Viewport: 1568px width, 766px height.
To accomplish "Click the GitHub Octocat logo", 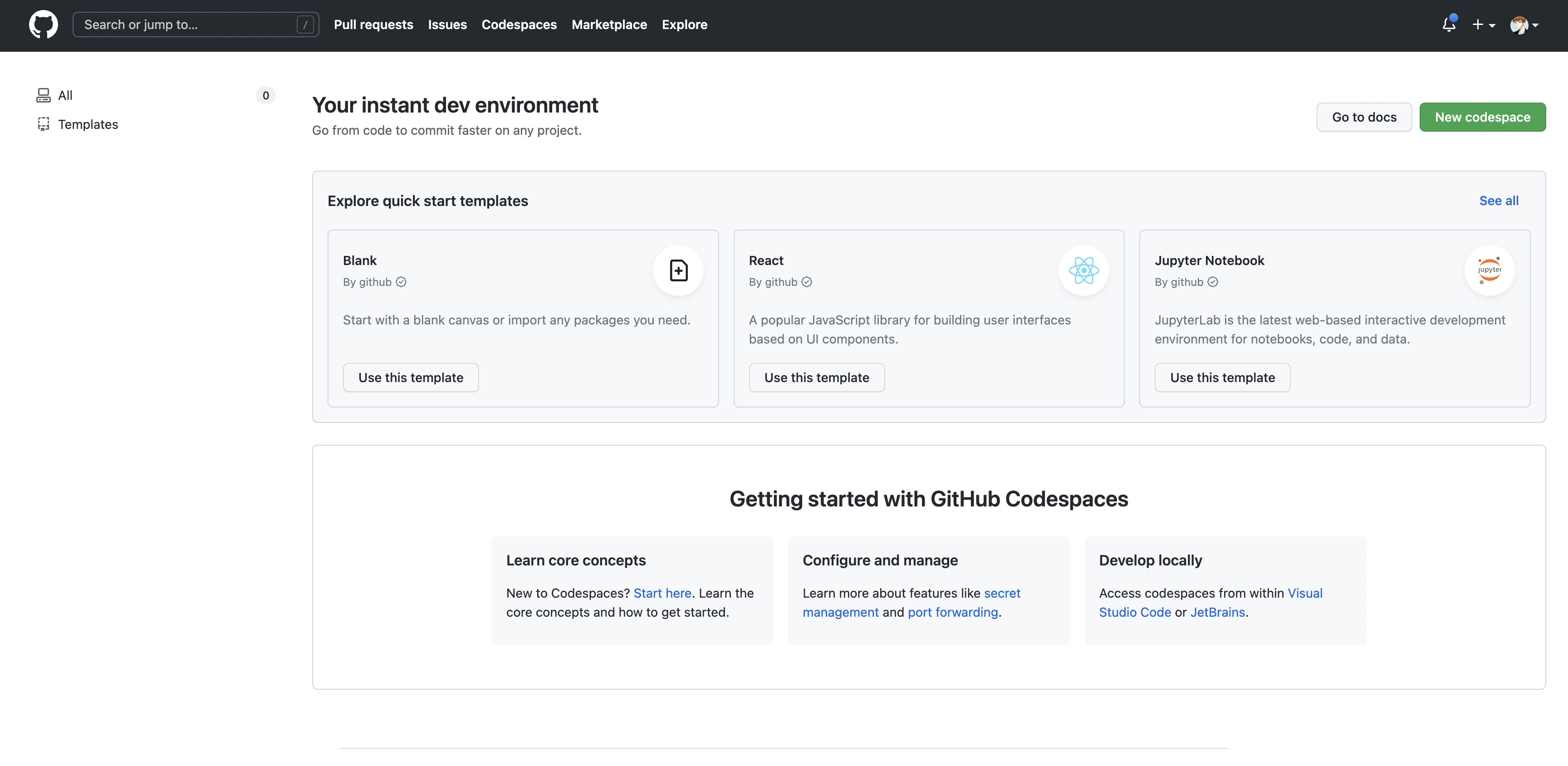I will (43, 25).
